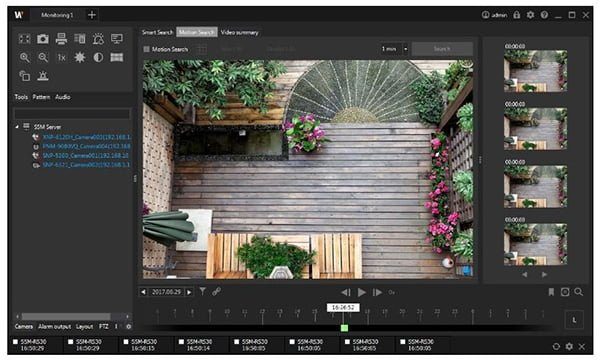Reset the zoom to 1x
Screen dimensions: 600x360
(61, 57)
